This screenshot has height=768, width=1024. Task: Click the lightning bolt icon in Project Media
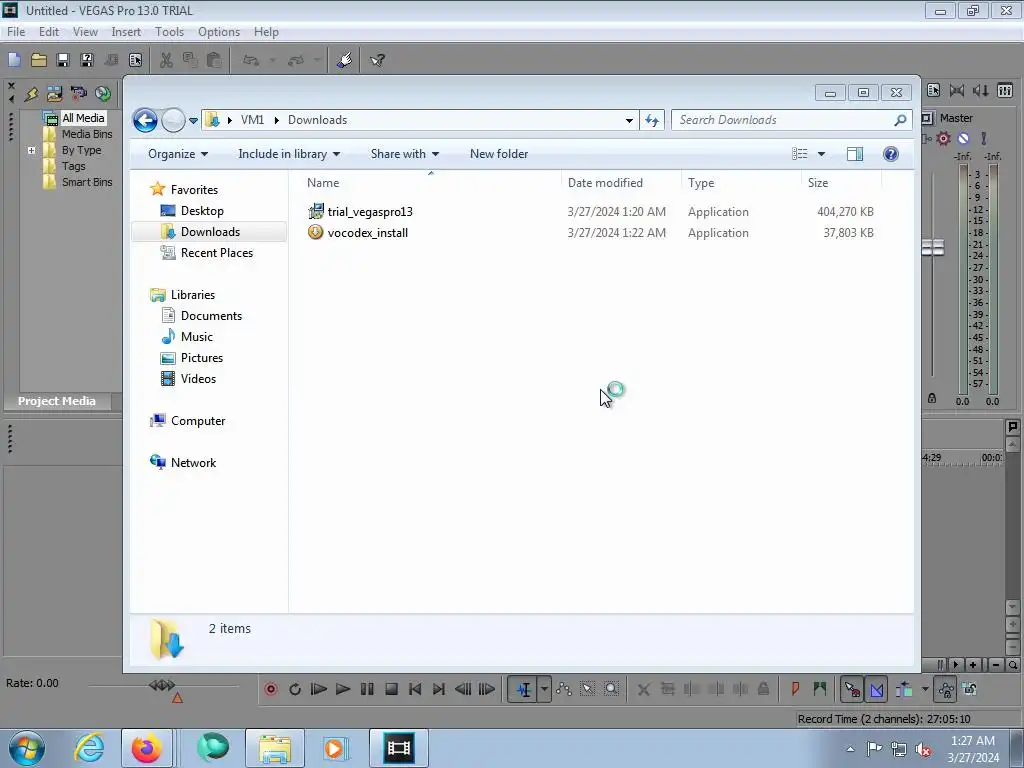point(31,94)
